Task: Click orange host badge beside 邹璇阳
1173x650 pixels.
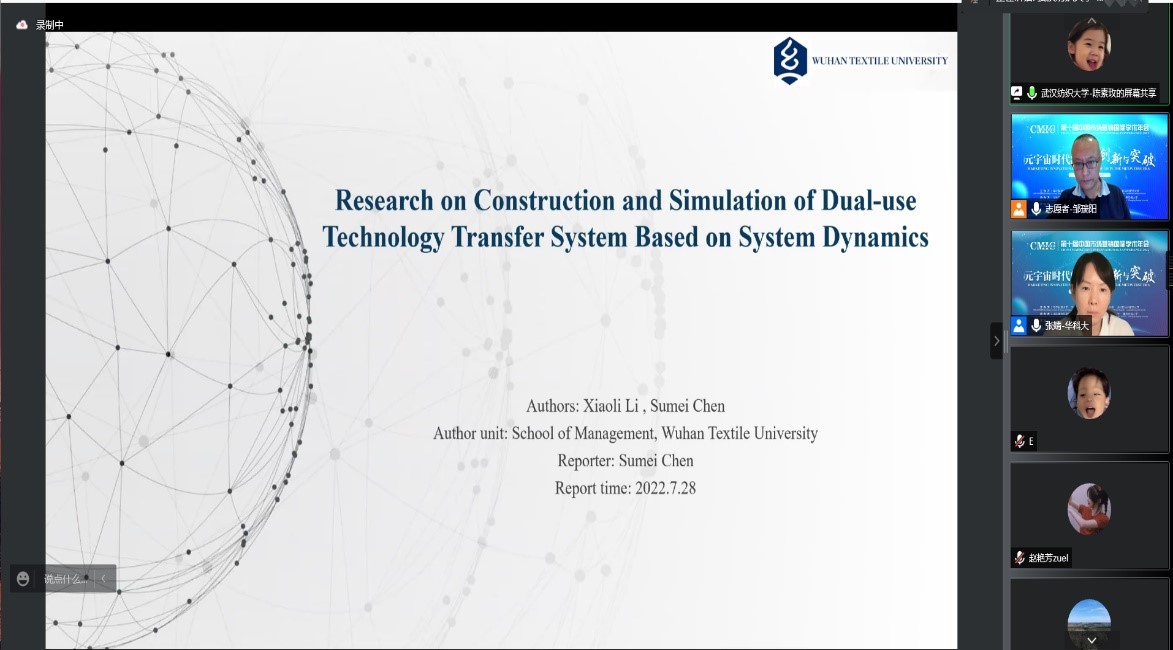Action: 1019,209
